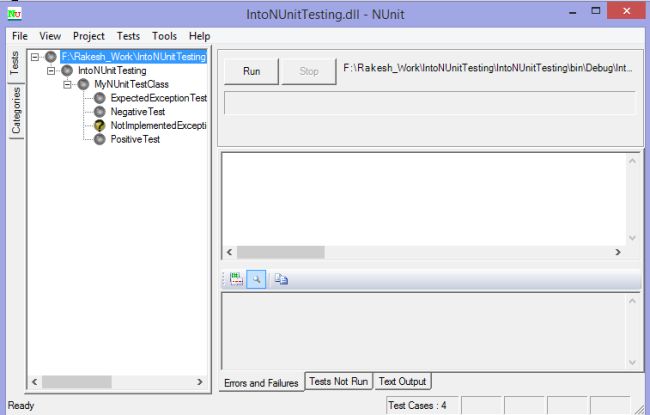Select the highlighted F:\Rakesh_Work\IntoNUnitTesting root row

(133, 57)
